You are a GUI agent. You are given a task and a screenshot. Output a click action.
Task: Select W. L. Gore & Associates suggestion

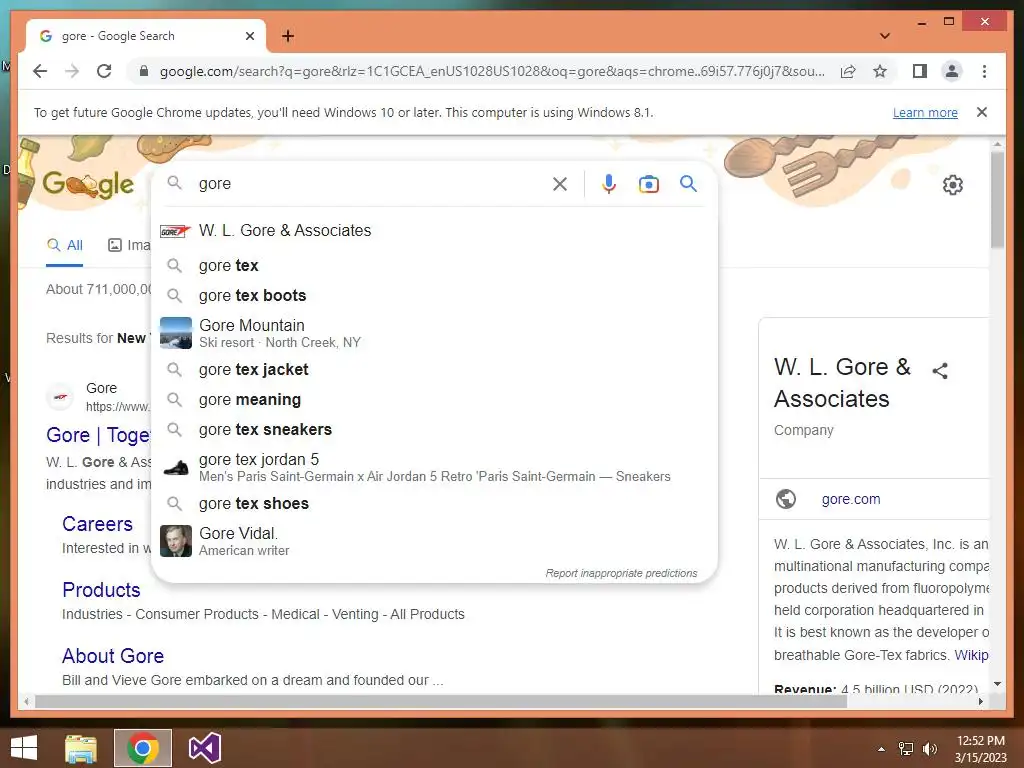pos(434,231)
